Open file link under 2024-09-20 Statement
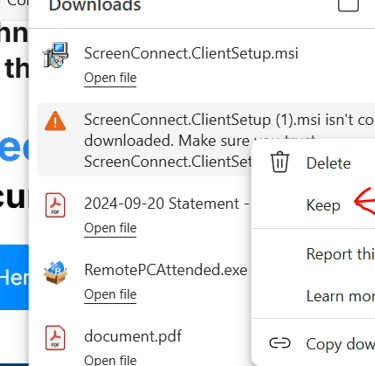The image size is (375, 366). tap(110, 228)
